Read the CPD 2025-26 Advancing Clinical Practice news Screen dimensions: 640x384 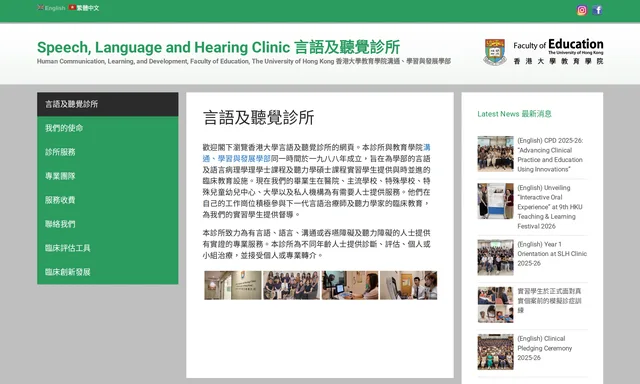point(550,155)
